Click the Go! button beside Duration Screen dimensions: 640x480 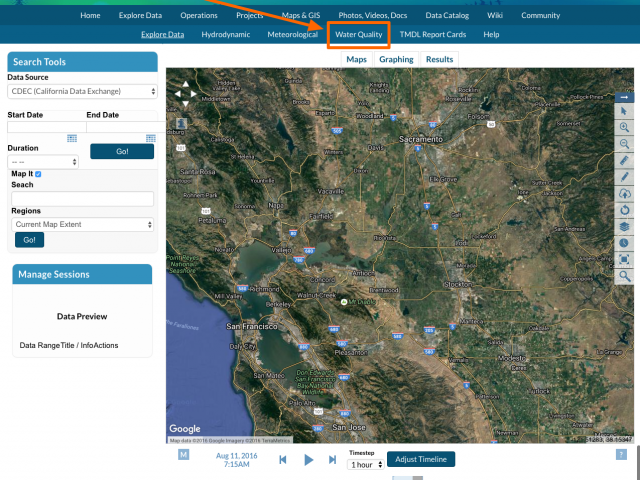point(122,151)
